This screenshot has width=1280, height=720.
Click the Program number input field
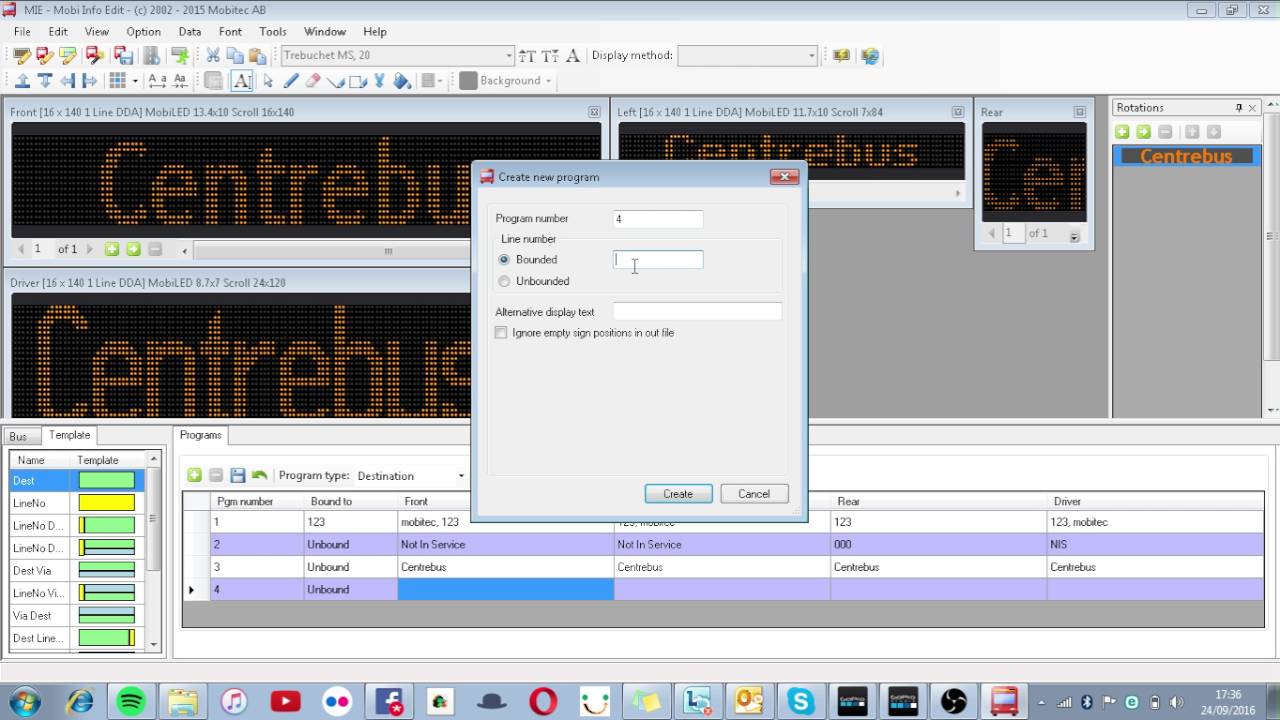[x=658, y=219]
